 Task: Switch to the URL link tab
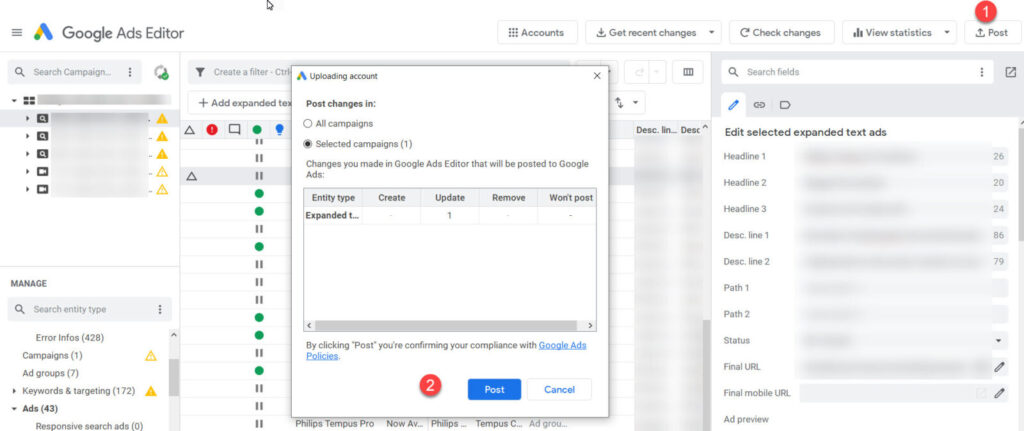click(759, 104)
